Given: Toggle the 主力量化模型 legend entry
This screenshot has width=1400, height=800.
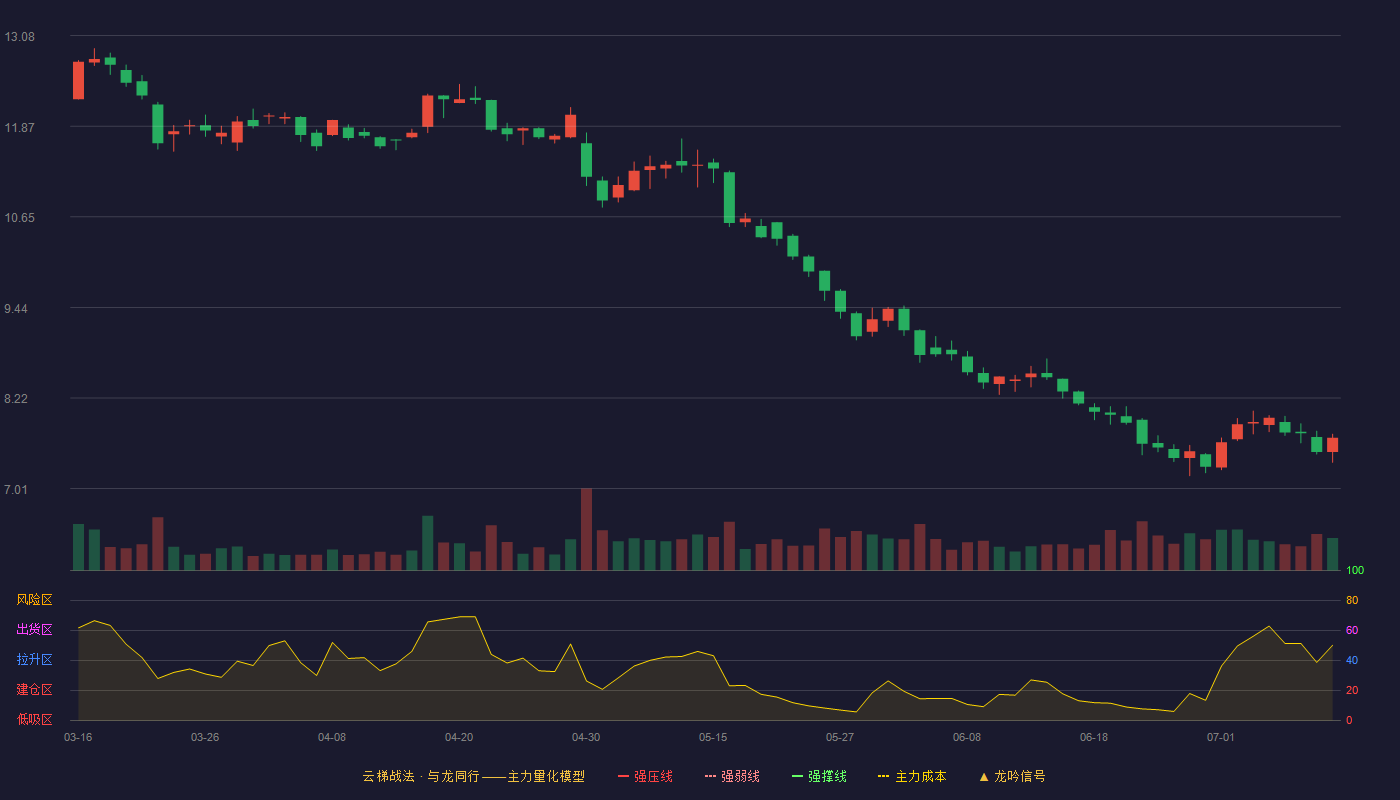Looking at the screenshot, I should click(474, 776).
